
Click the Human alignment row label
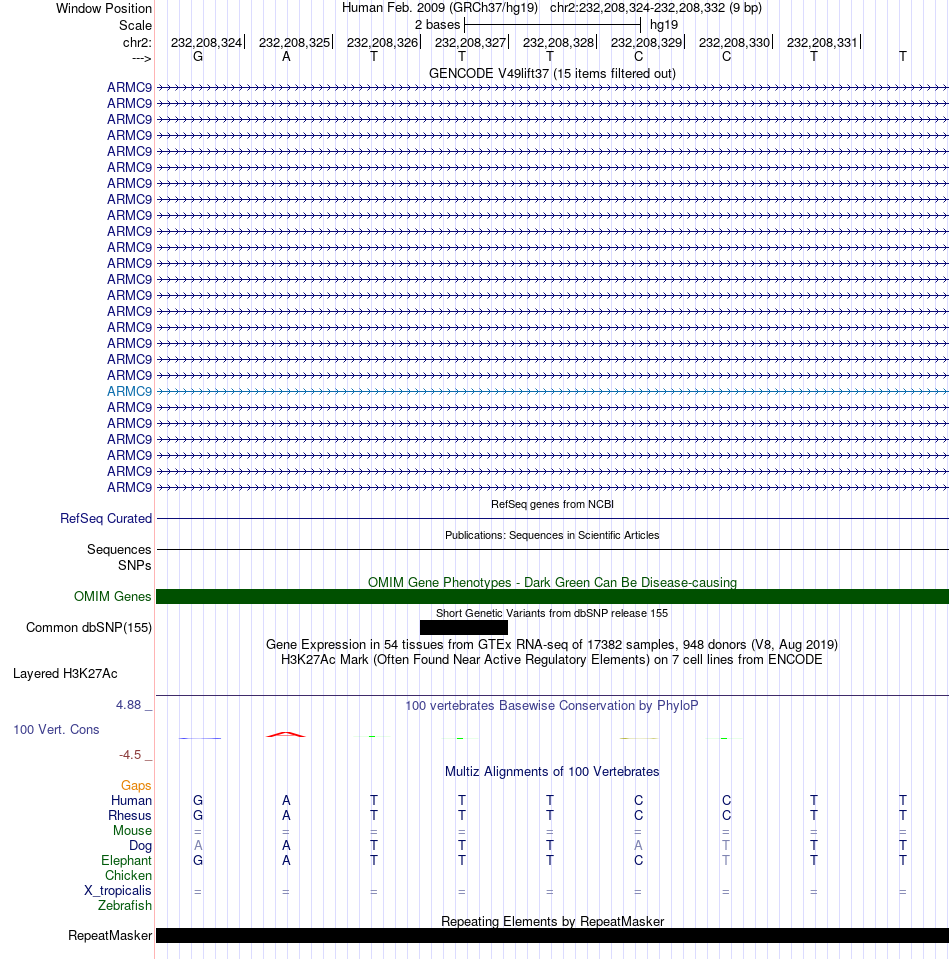[x=131, y=801]
